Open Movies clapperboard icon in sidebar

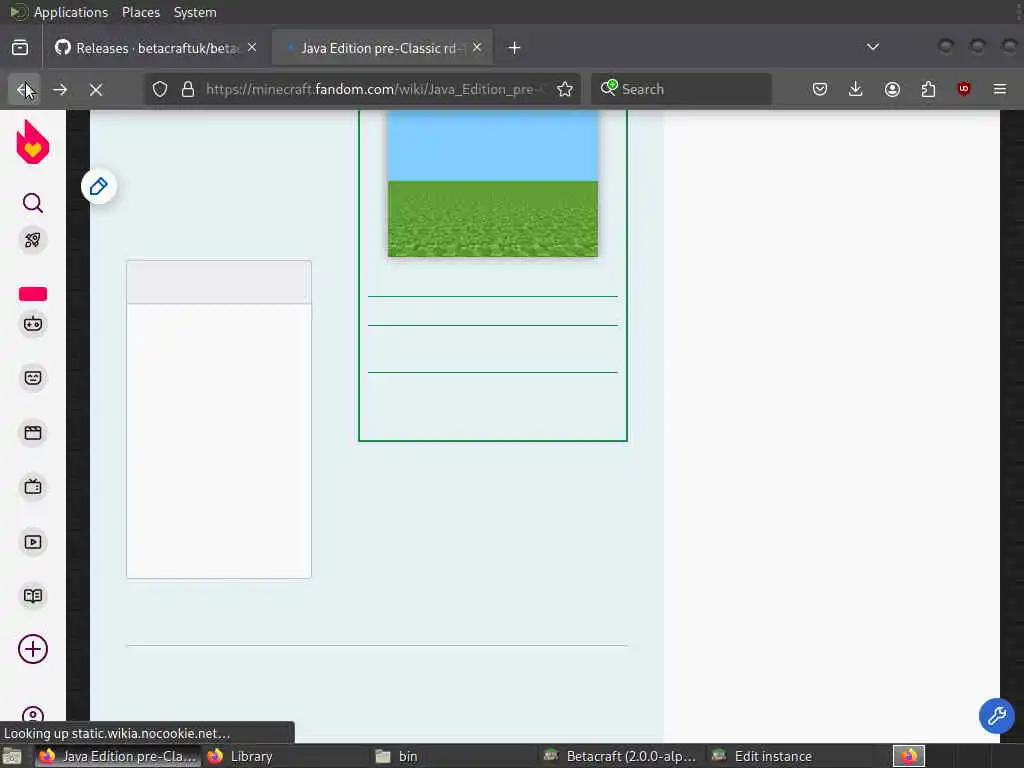[33, 432]
